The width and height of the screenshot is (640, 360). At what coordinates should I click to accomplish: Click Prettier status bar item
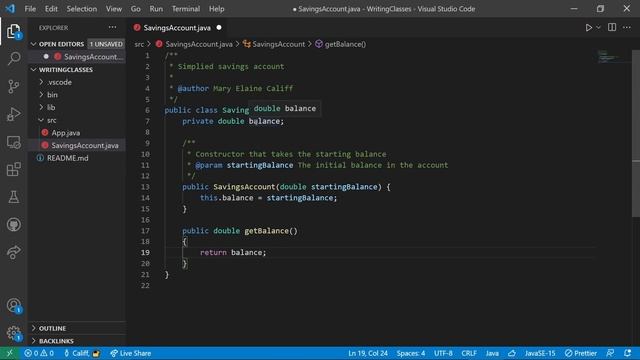tap(580, 353)
